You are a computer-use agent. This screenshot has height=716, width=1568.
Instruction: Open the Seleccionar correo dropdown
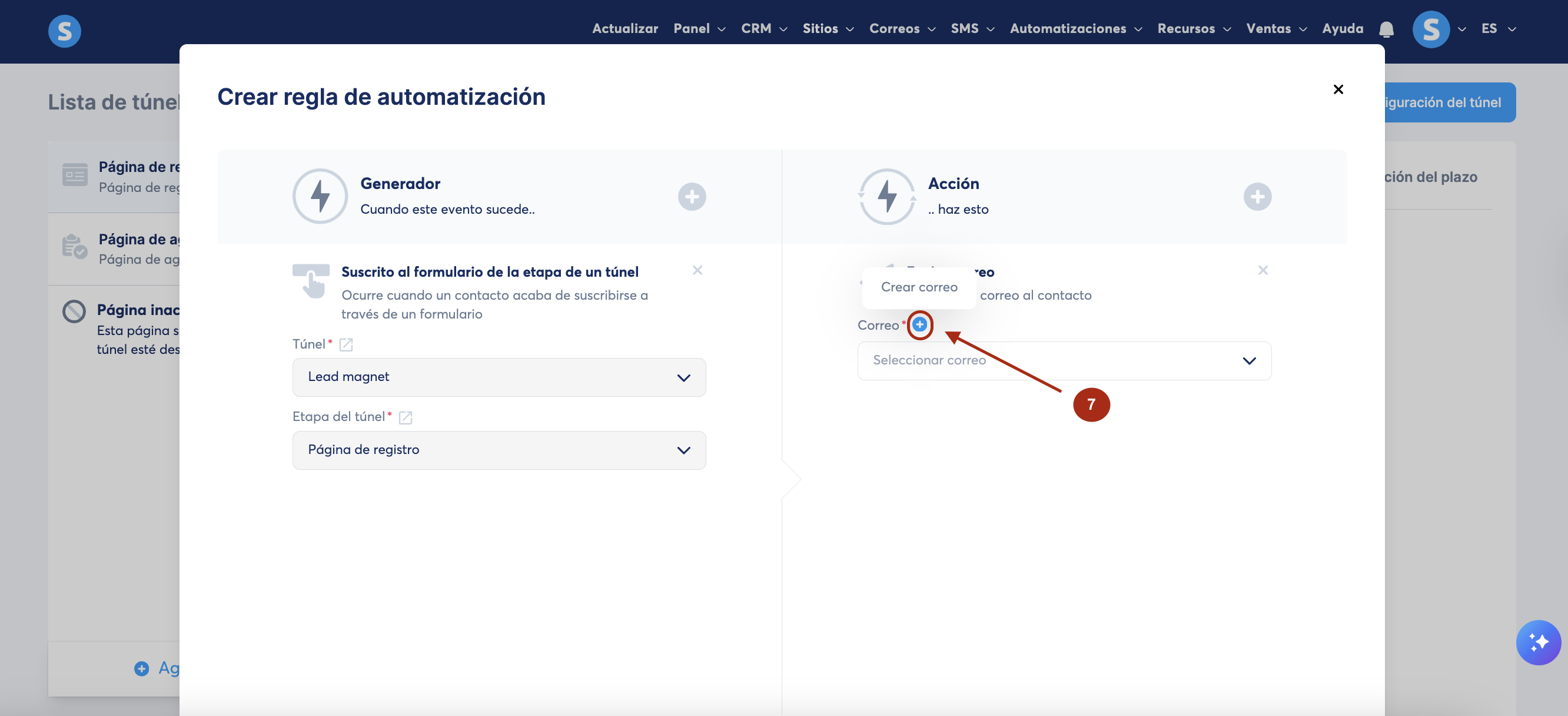pos(1064,360)
